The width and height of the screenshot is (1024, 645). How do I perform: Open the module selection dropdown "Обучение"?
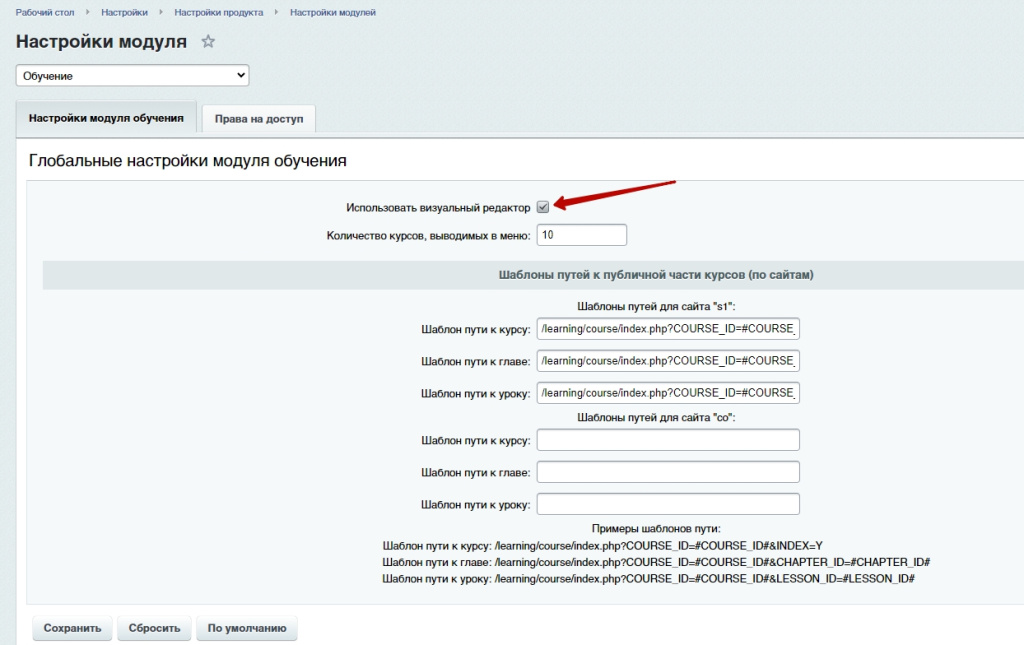(x=132, y=76)
